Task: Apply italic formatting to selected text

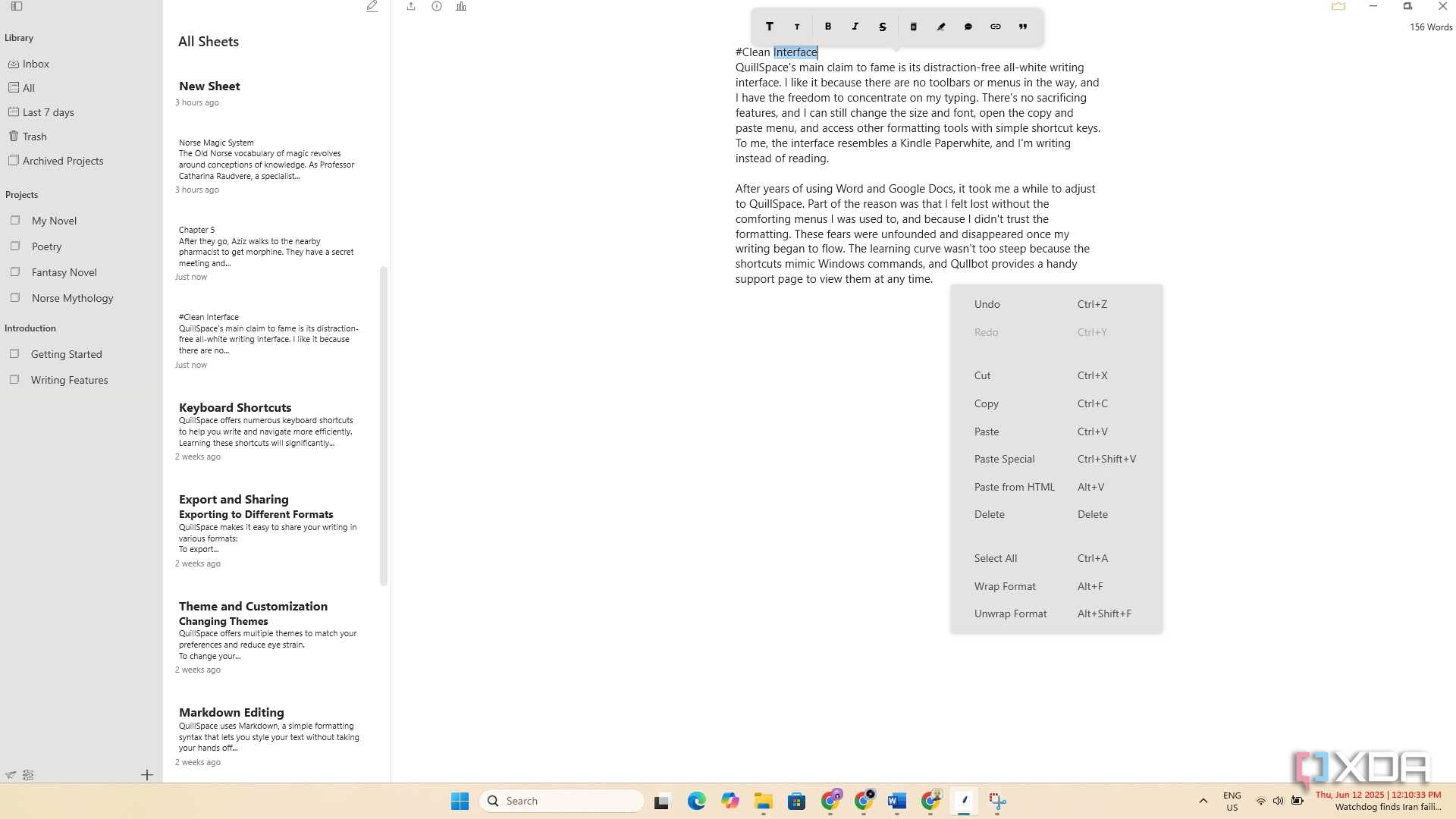Action: tap(855, 27)
